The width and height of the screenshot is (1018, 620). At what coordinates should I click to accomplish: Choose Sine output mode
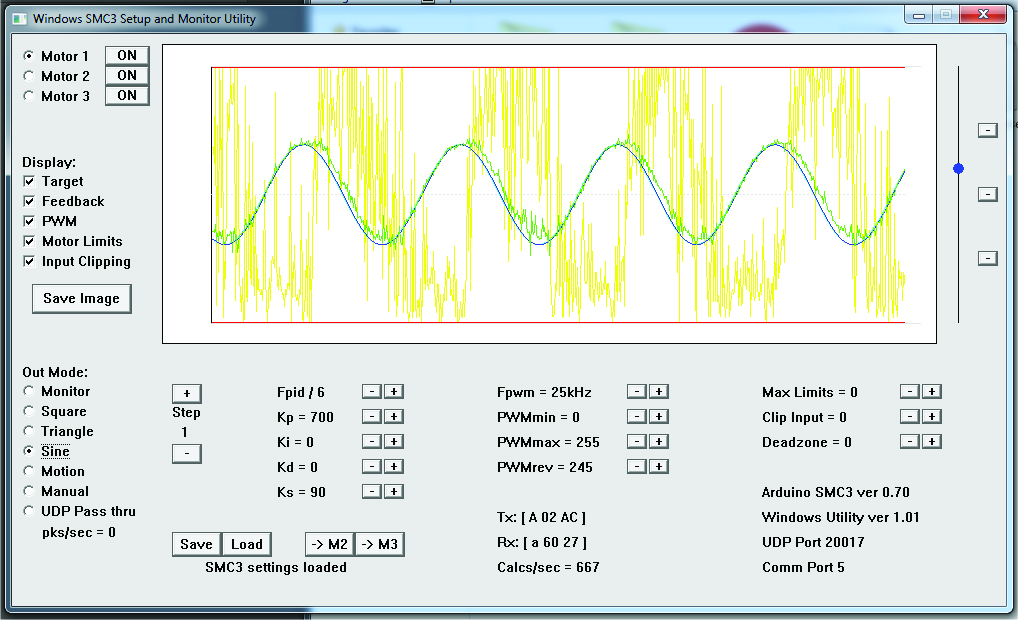click(x=29, y=451)
